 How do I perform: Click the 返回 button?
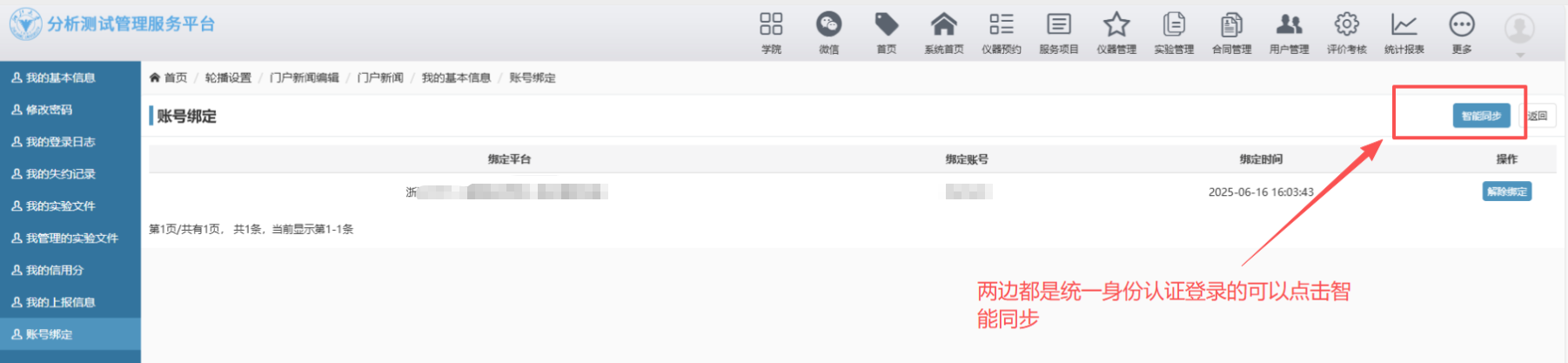click(1538, 116)
